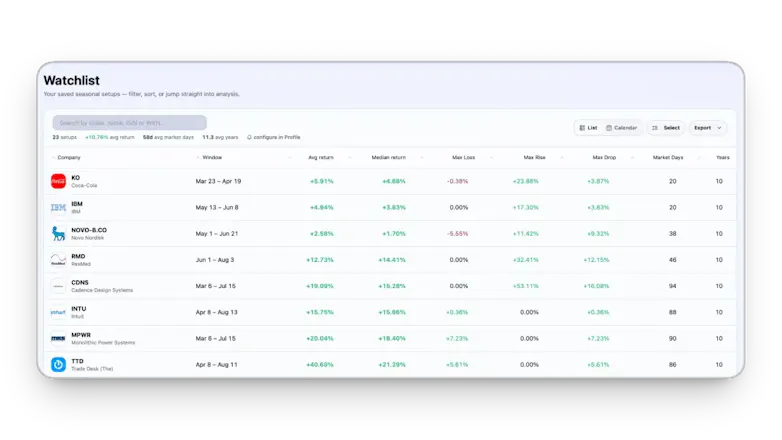Click the +23.88% max rise value
This screenshot has width=782, height=440.
(526, 181)
